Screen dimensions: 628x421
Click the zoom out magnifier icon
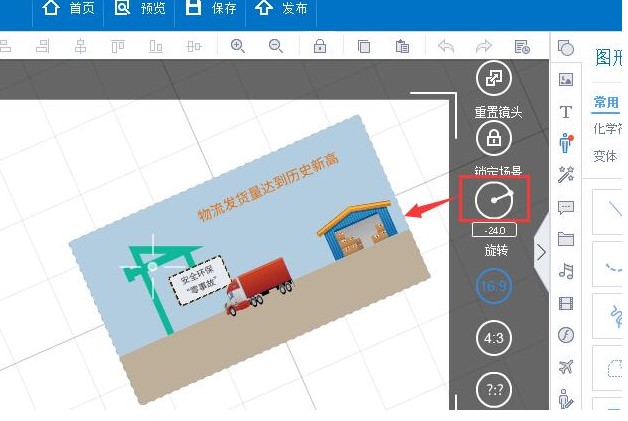pos(275,46)
